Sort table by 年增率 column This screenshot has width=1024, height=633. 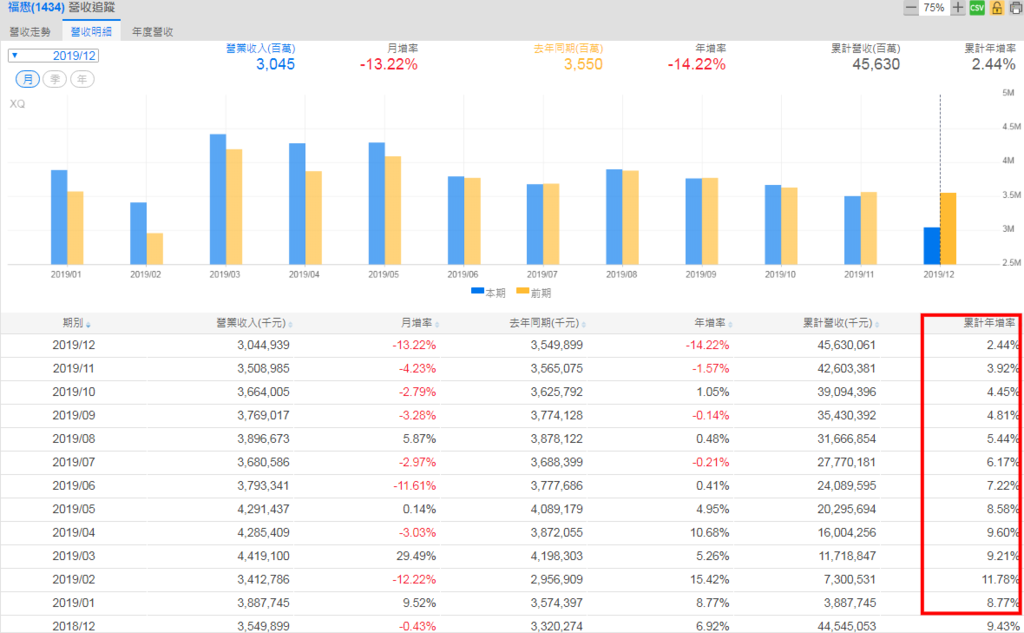coord(712,323)
